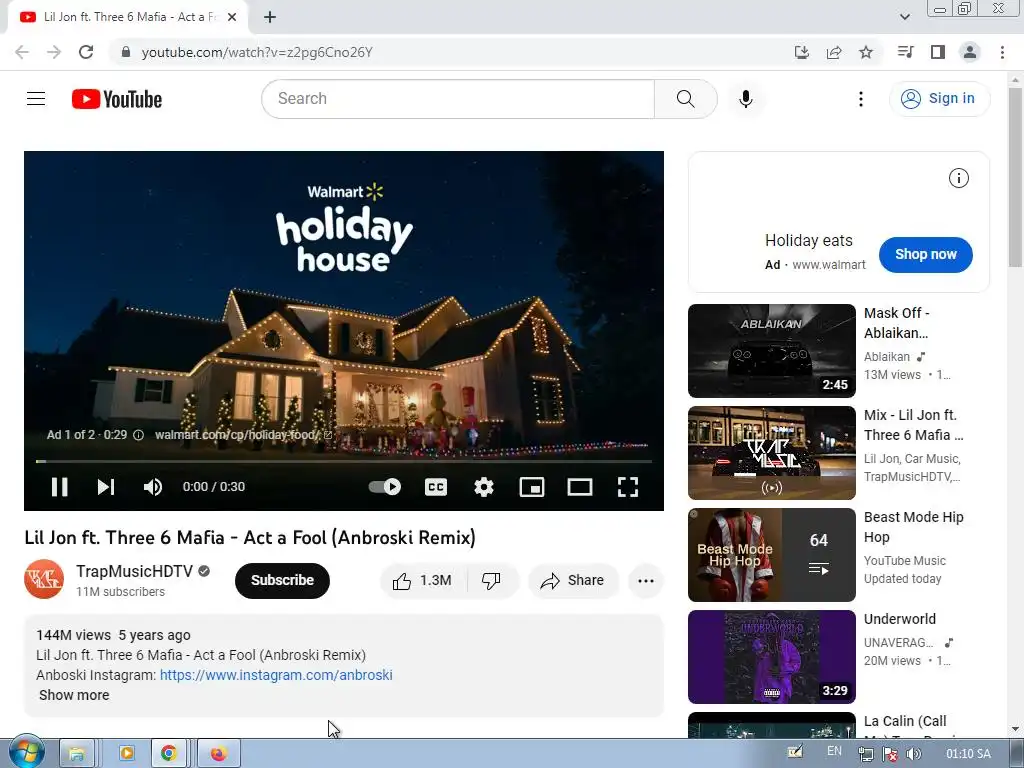The height and width of the screenshot is (768, 1024).
Task: Go back in browser history
Action: 22,52
